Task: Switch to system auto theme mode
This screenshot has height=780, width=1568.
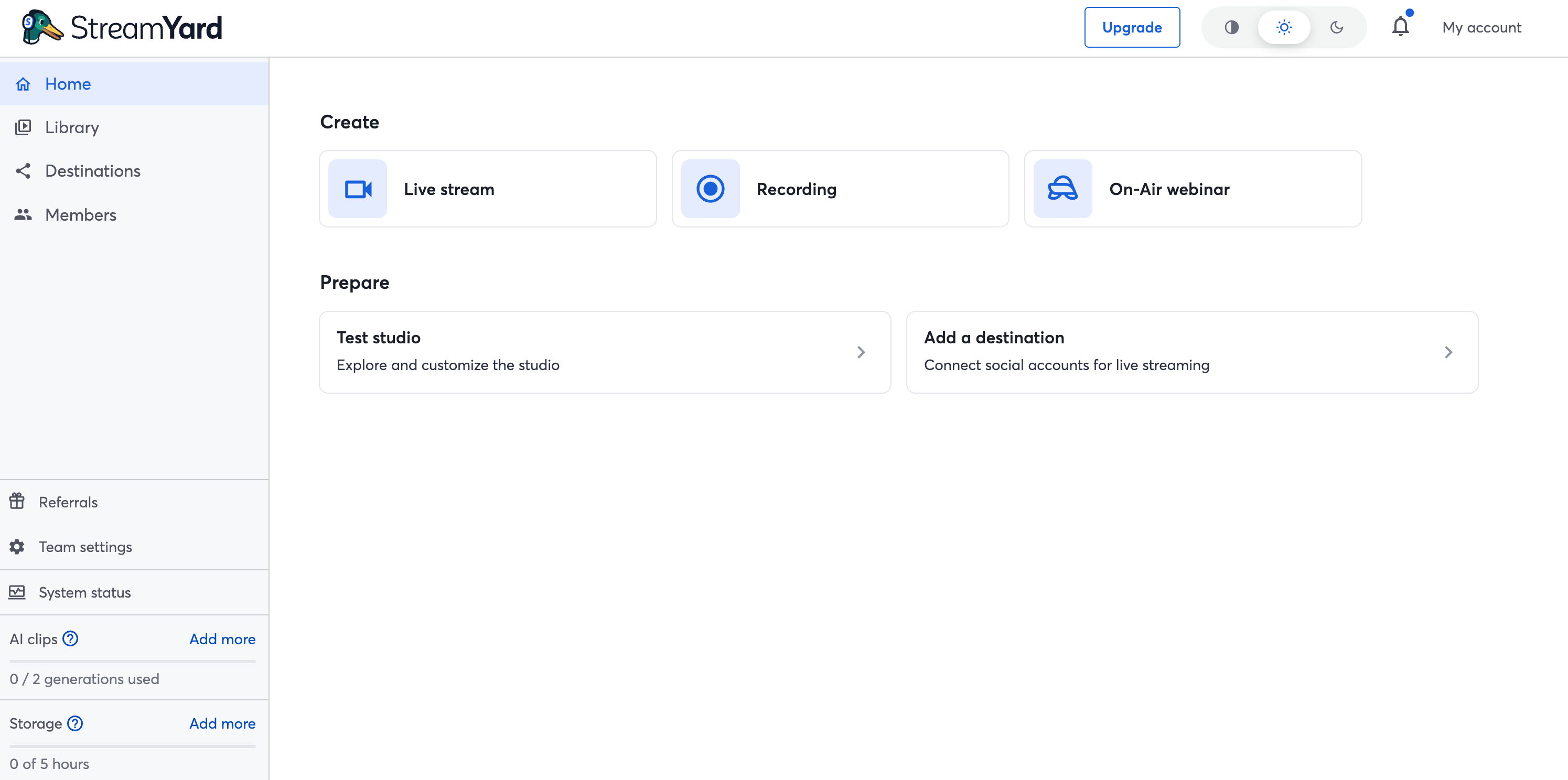Action: [x=1231, y=27]
